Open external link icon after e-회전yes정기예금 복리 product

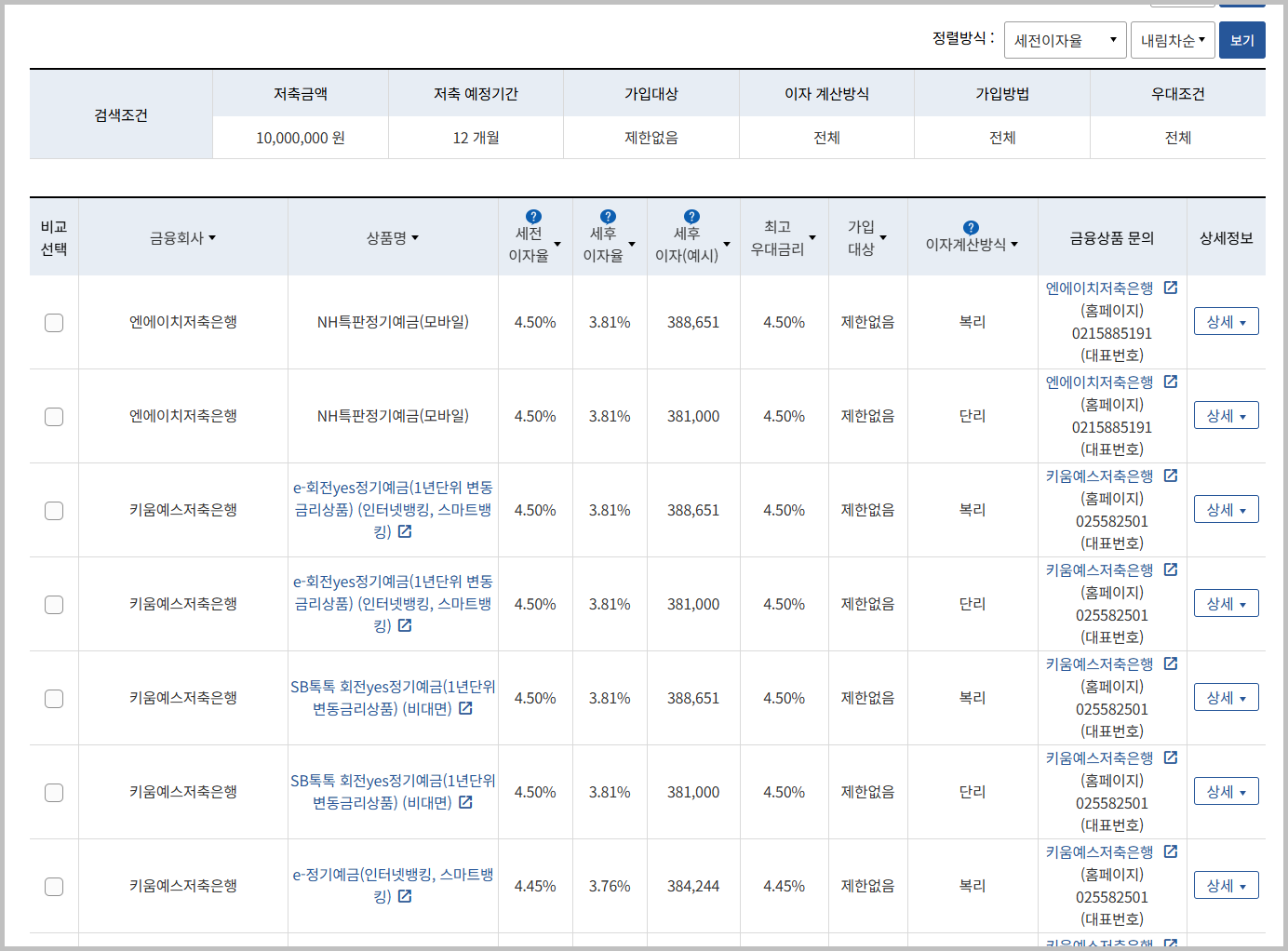[405, 531]
